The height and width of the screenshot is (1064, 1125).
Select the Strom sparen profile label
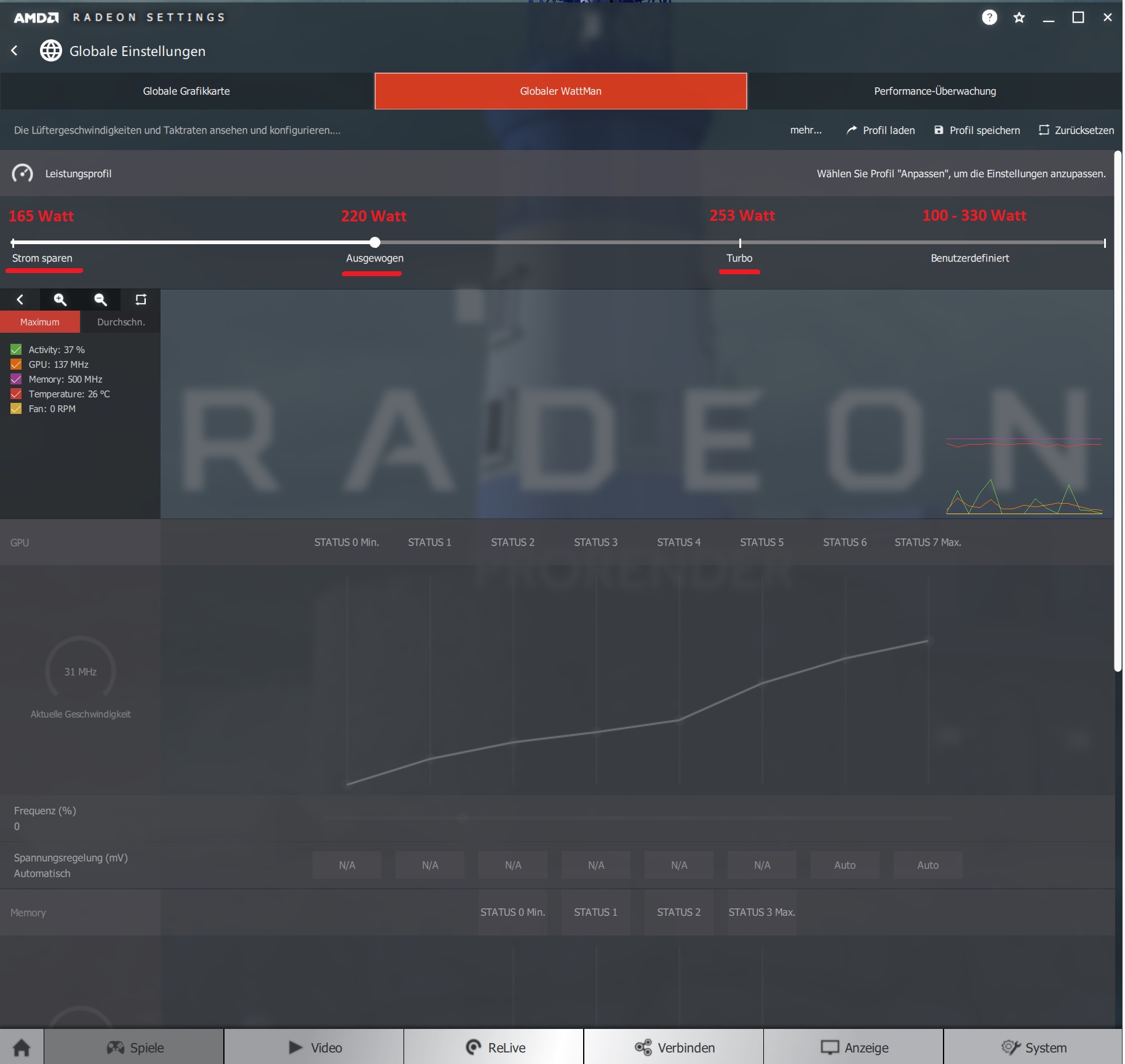point(42,258)
